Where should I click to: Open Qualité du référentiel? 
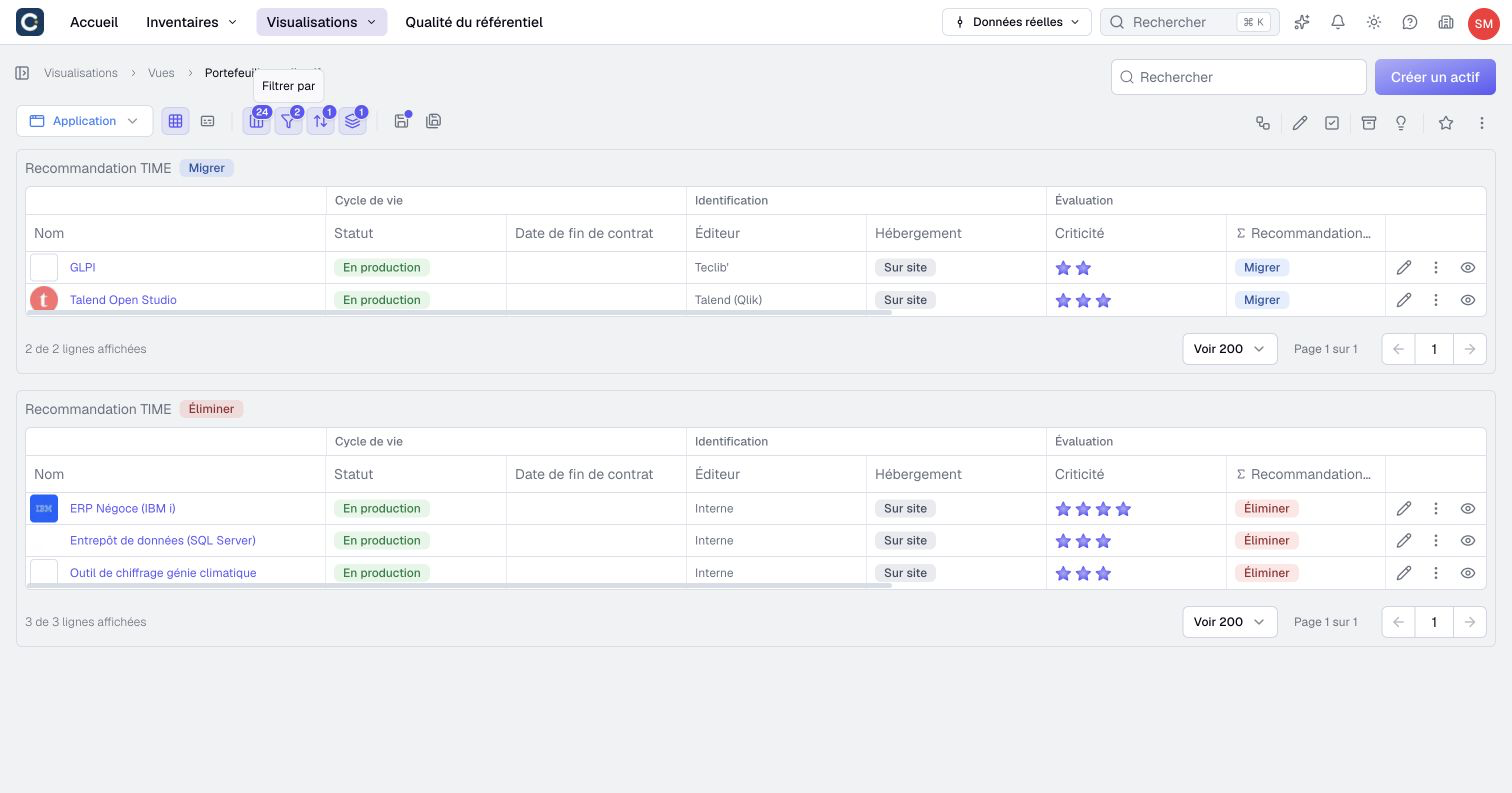(474, 22)
